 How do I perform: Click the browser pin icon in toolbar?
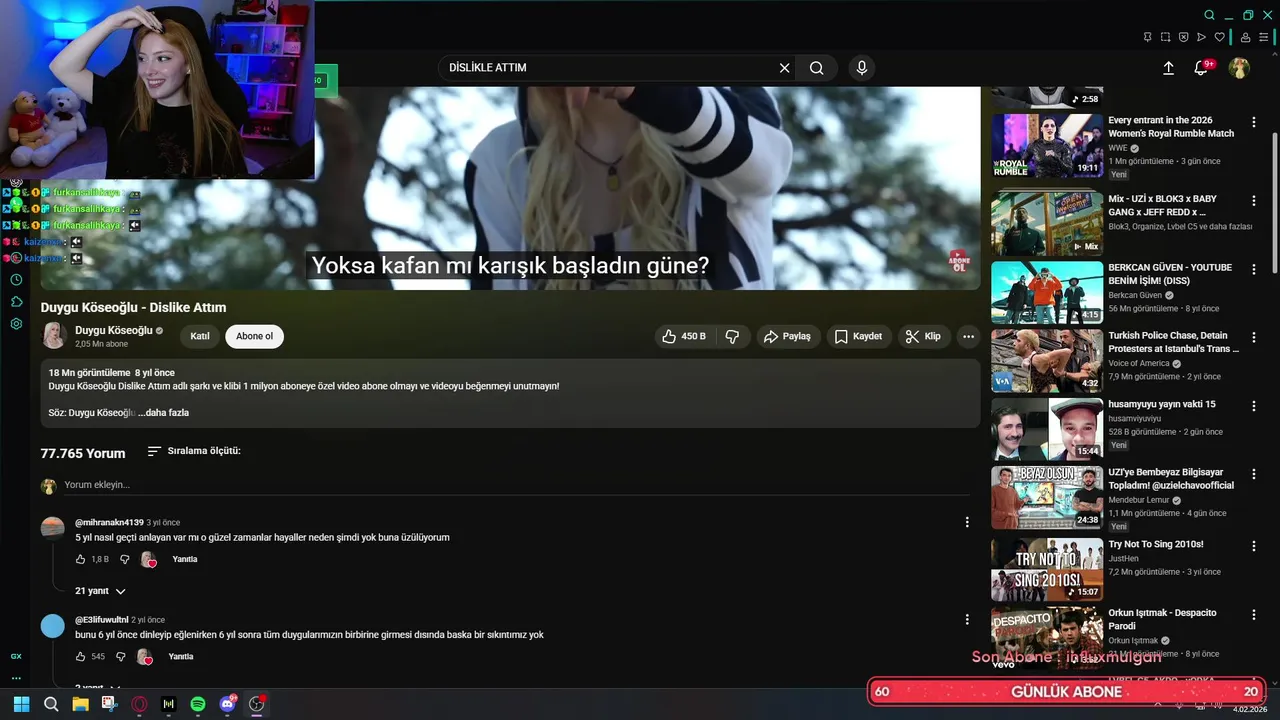[x=1147, y=37]
